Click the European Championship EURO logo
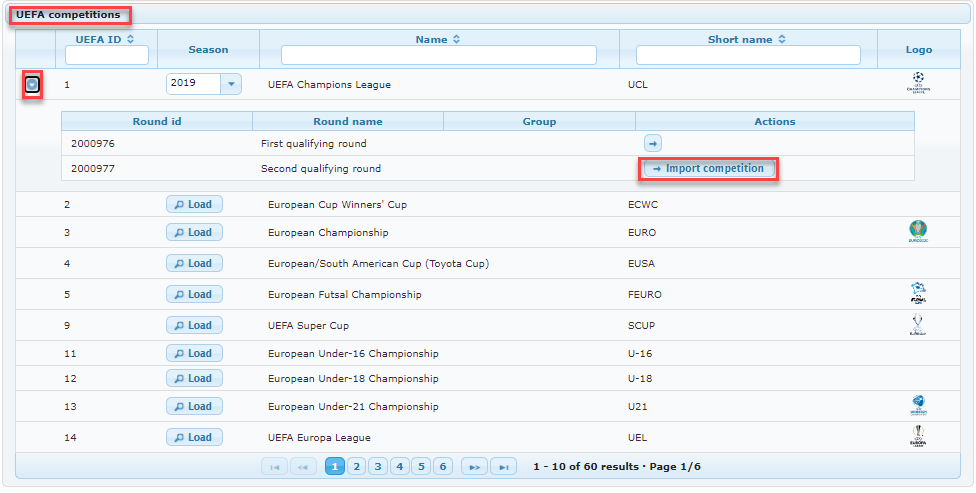The image size is (976, 493). [x=918, y=232]
